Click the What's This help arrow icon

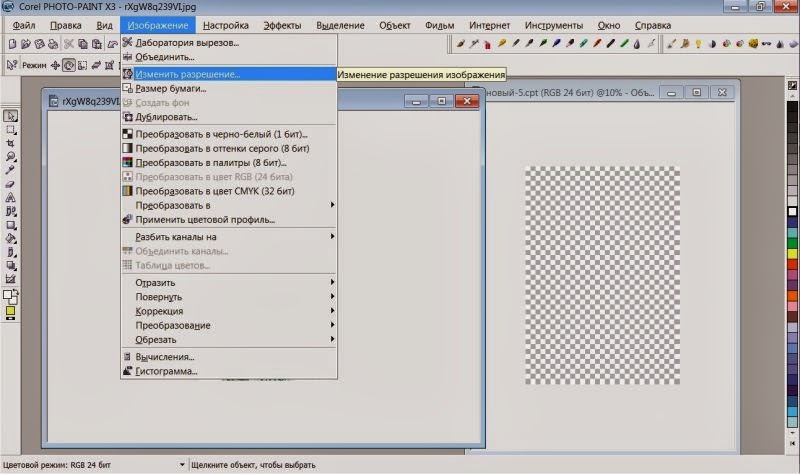[x=11, y=65]
